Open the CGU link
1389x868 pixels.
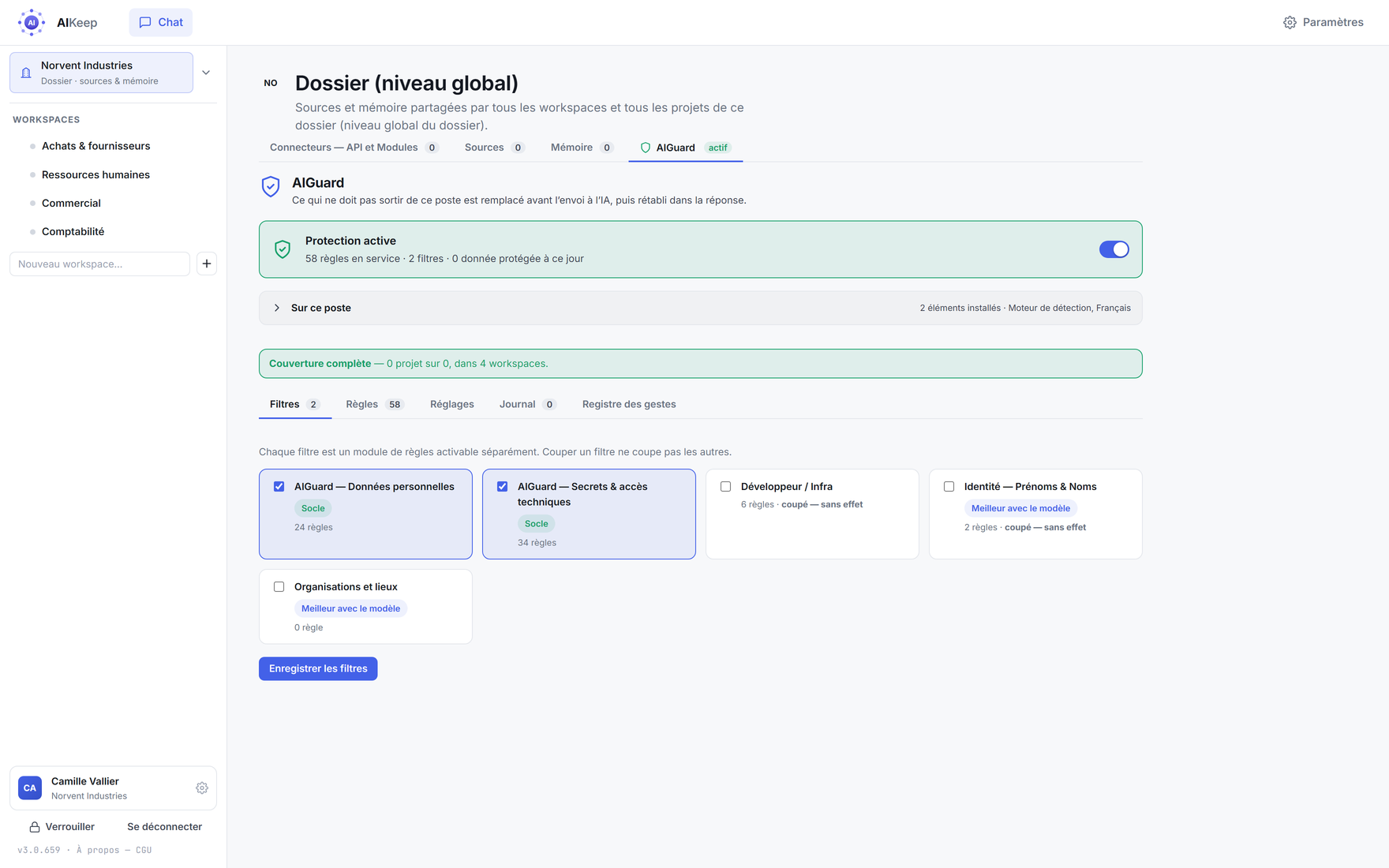click(144, 850)
